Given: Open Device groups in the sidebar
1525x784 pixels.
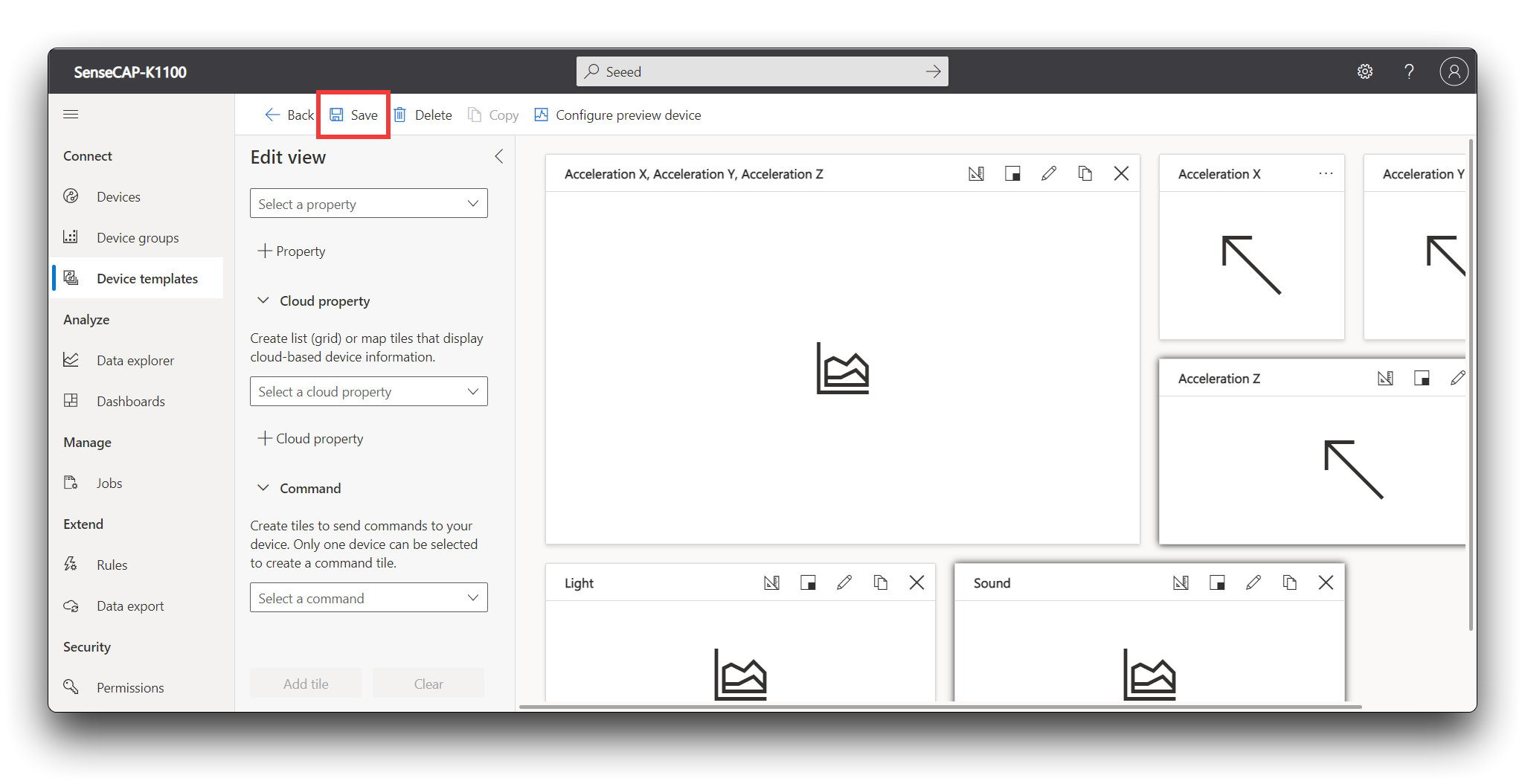Looking at the screenshot, I should point(138,237).
